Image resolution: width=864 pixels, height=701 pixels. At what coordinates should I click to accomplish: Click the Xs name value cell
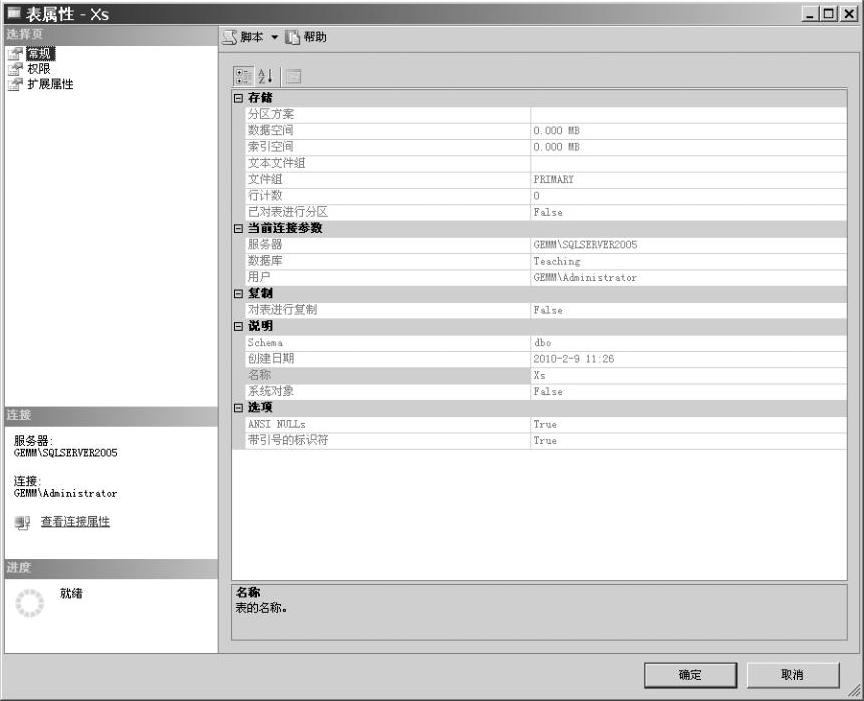688,375
